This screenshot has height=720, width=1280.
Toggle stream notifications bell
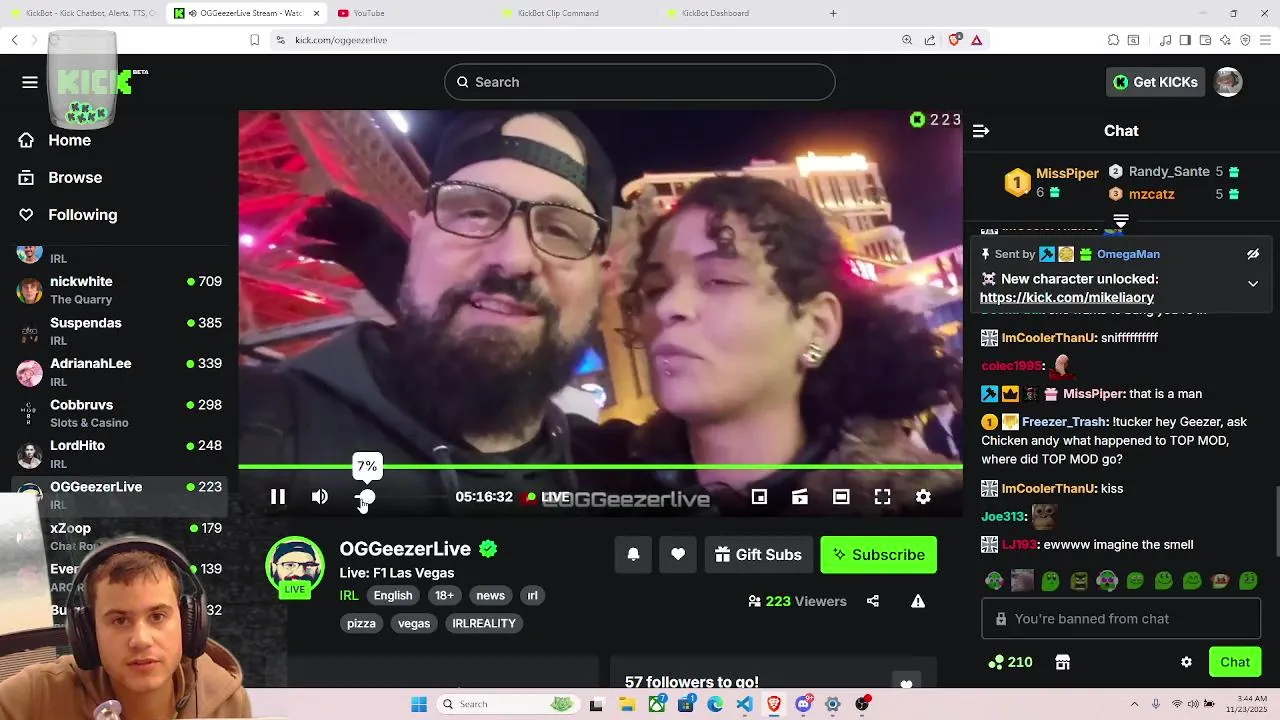[633, 554]
